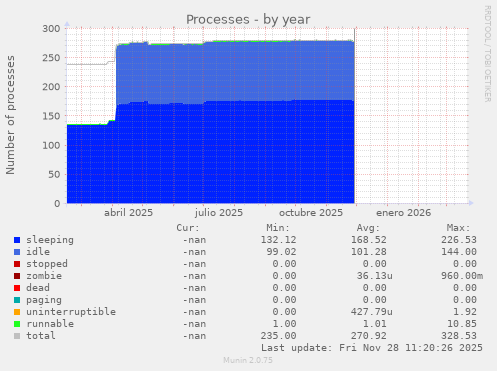Click the 'paging' legend label
This screenshot has width=497, height=371.
coord(44,300)
